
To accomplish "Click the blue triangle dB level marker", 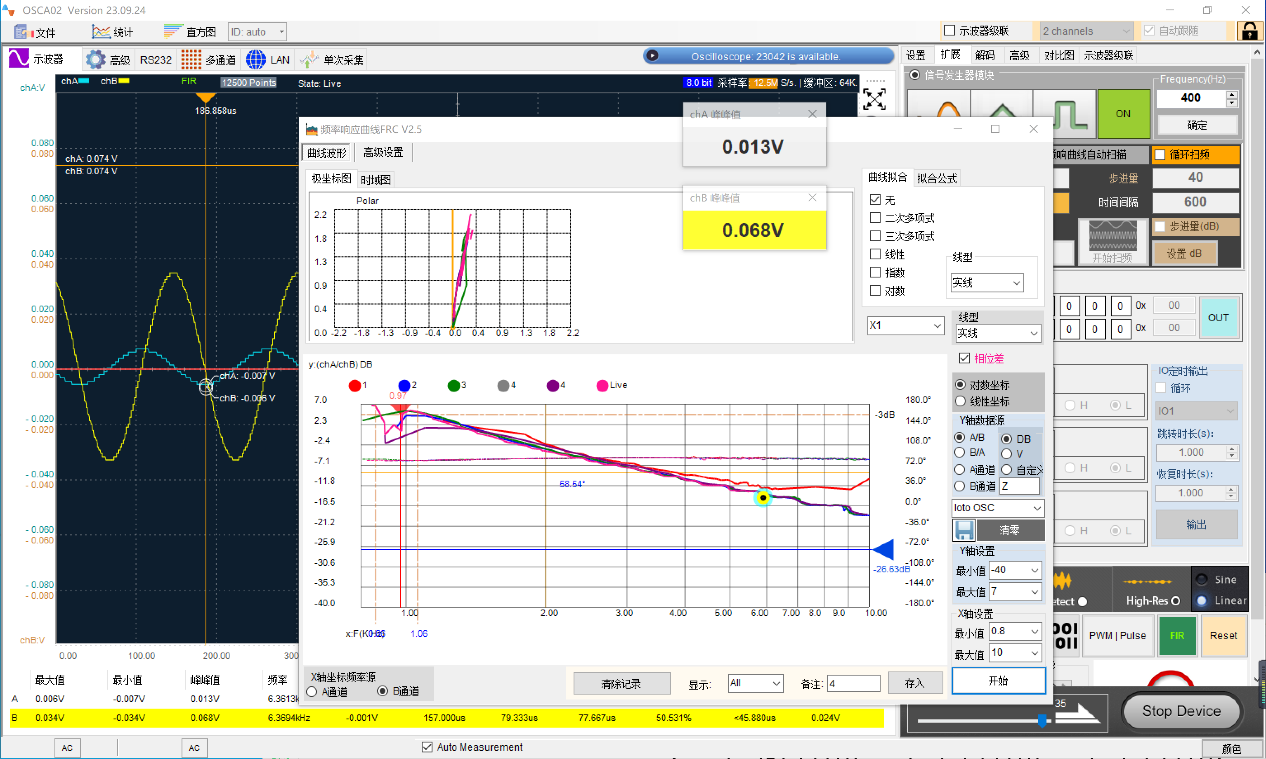I will (x=883, y=549).
